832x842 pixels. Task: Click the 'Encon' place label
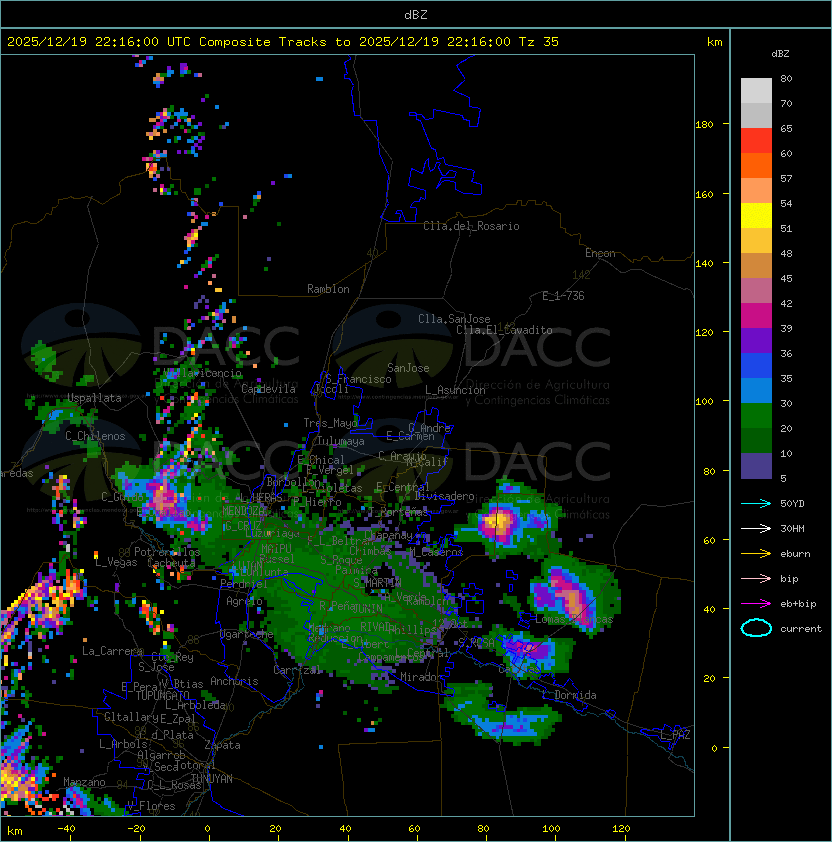point(600,253)
